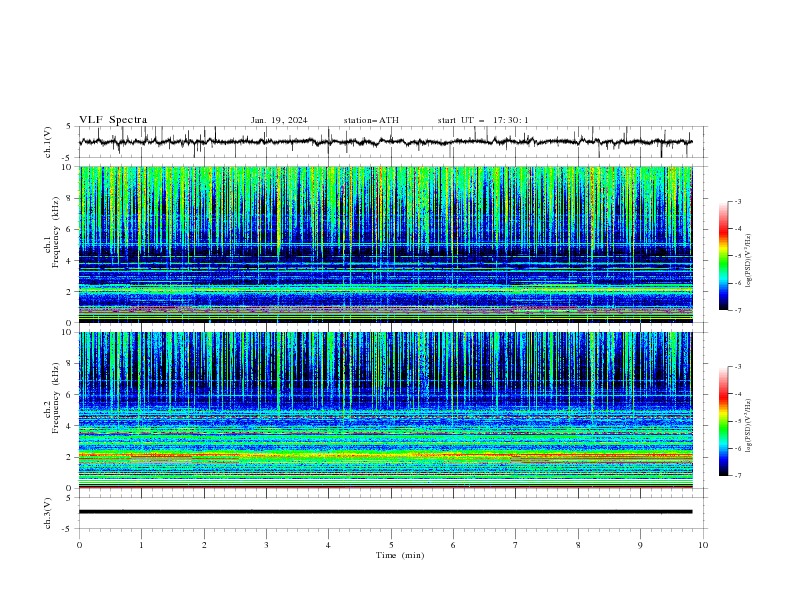
Task: Click time axis tick label "0"
Action: point(79,545)
